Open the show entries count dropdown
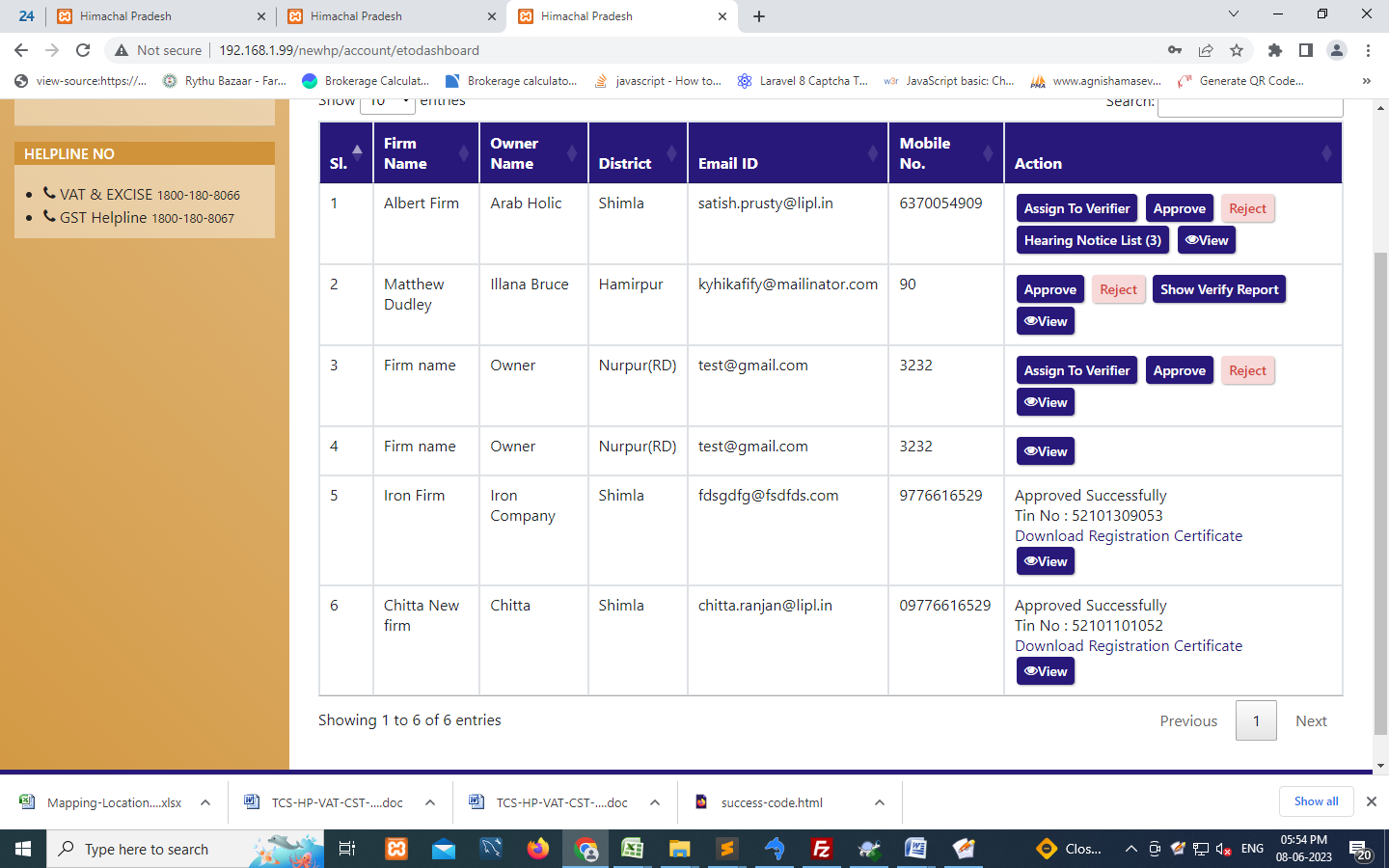Screen dimensions: 1389x868 pos(387,103)
